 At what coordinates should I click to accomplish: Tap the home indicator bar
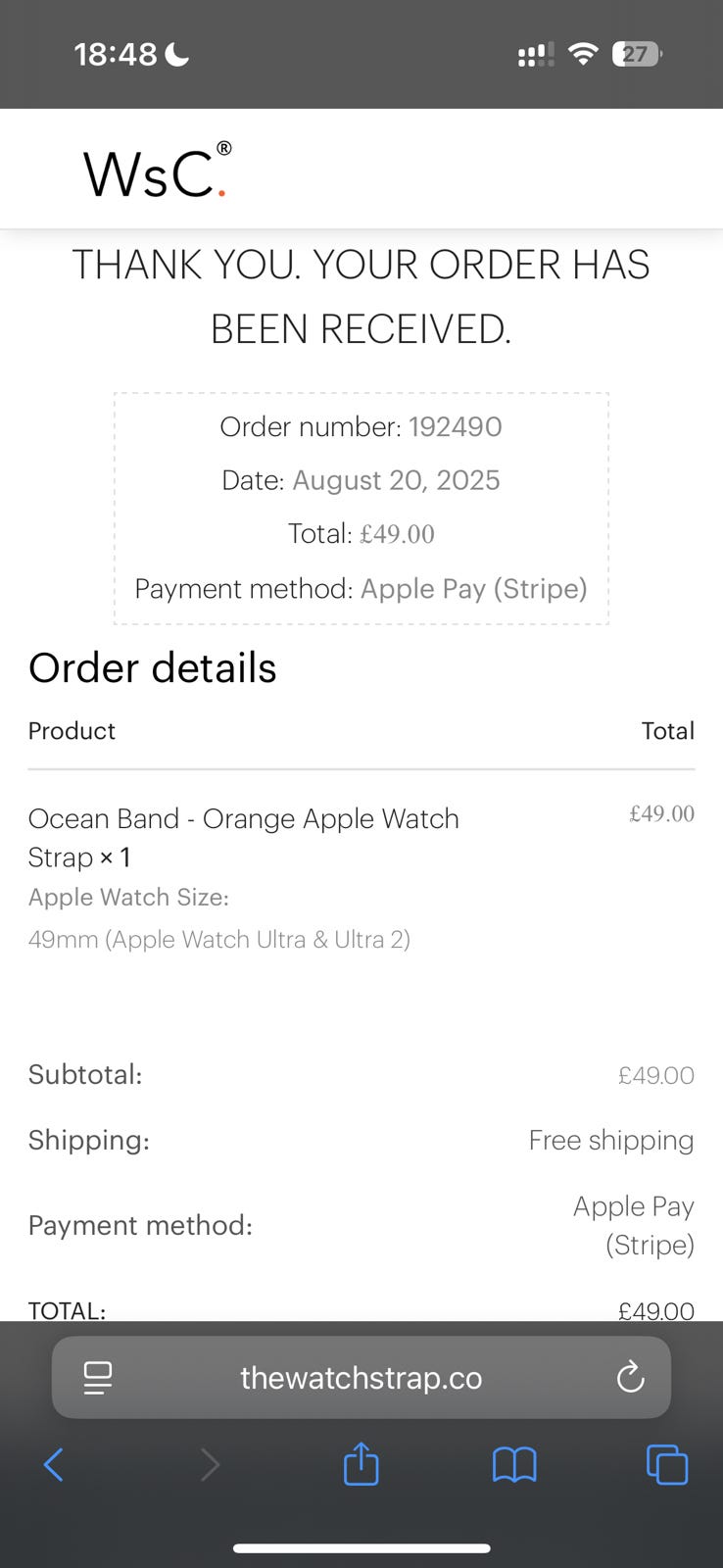[361, 1548]
